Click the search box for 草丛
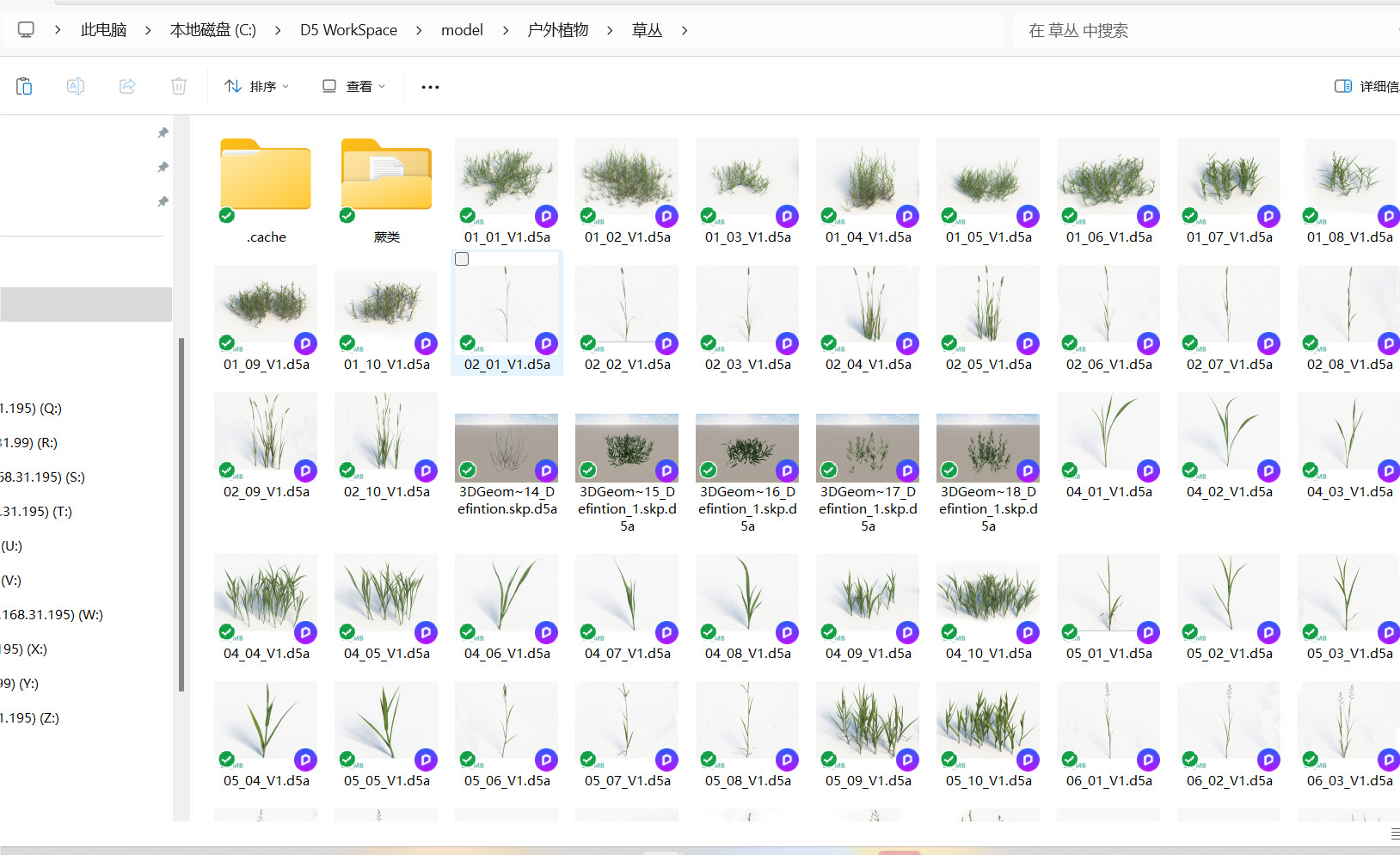This screenshot has width=1400, height=855. (x=1204, y=31)
